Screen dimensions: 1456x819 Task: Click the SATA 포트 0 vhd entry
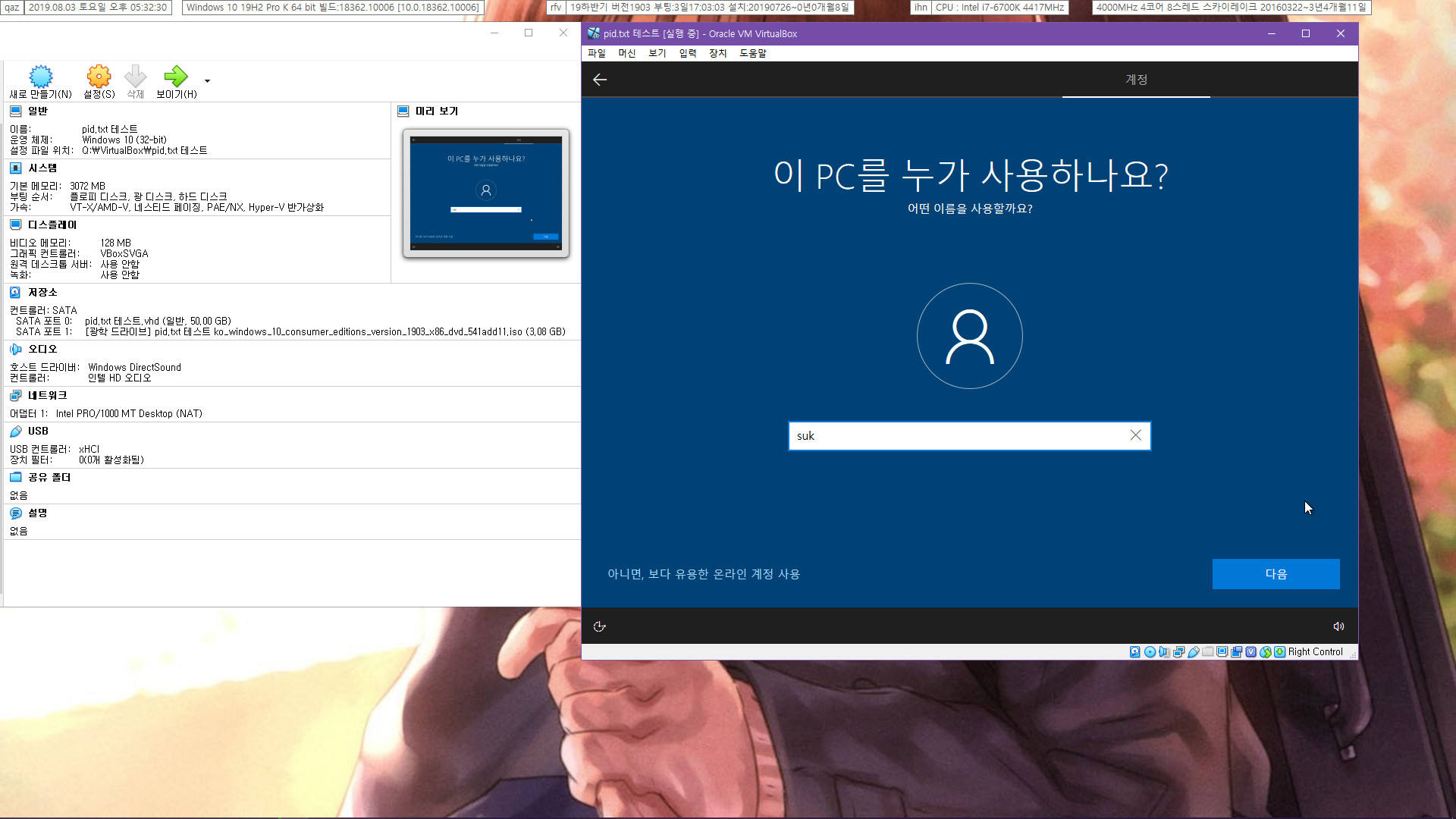124,321
